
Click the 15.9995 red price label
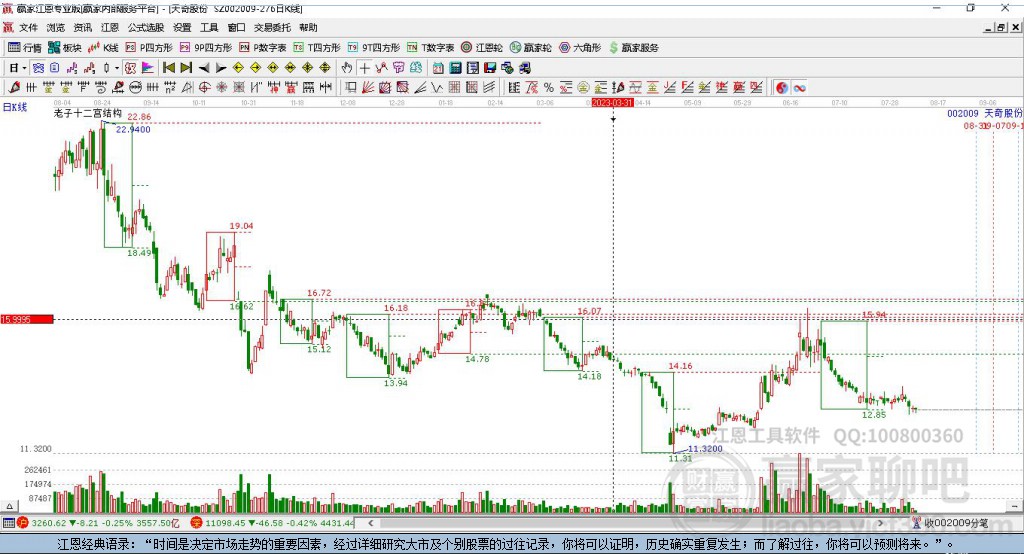pyautogui.click(x=27, y=319)
